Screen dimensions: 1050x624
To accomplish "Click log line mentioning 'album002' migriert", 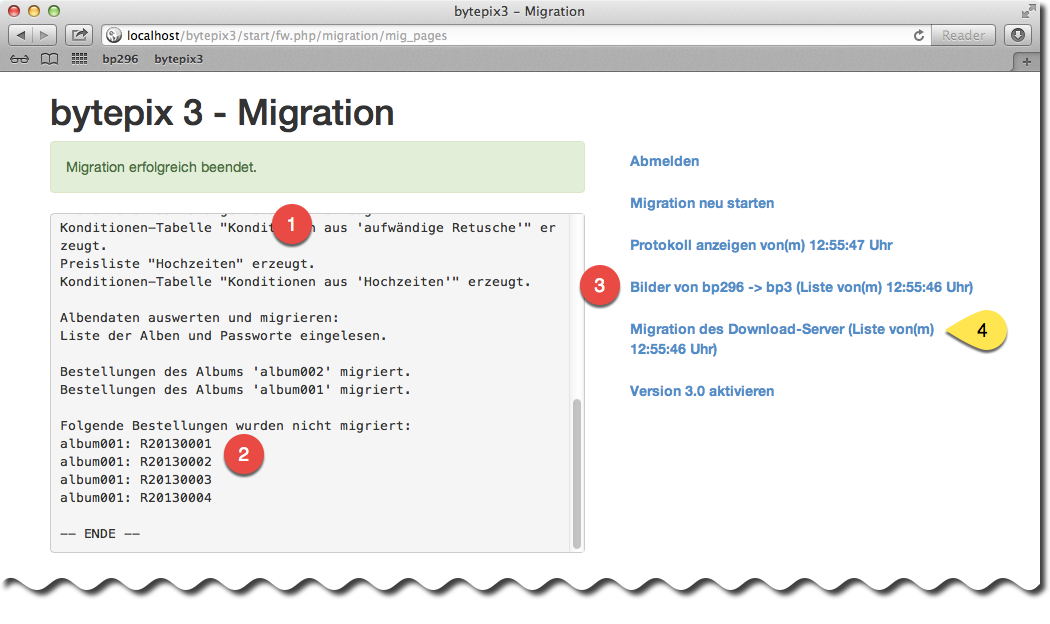I will pos(235,372).
